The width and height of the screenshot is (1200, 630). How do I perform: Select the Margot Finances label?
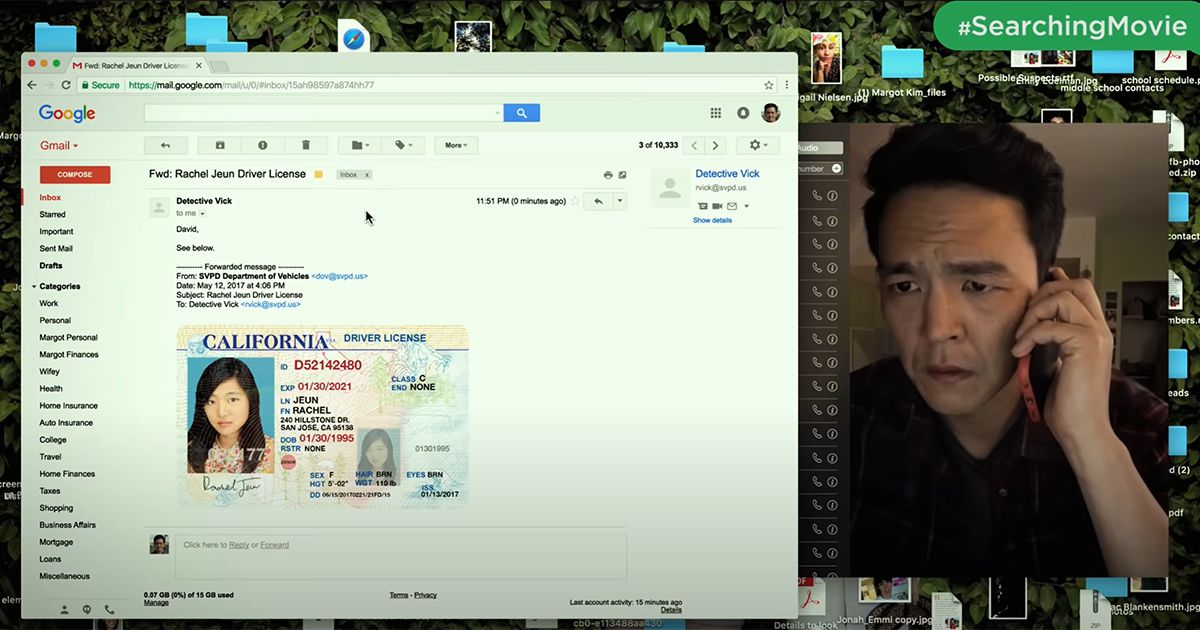coord(69,354)
